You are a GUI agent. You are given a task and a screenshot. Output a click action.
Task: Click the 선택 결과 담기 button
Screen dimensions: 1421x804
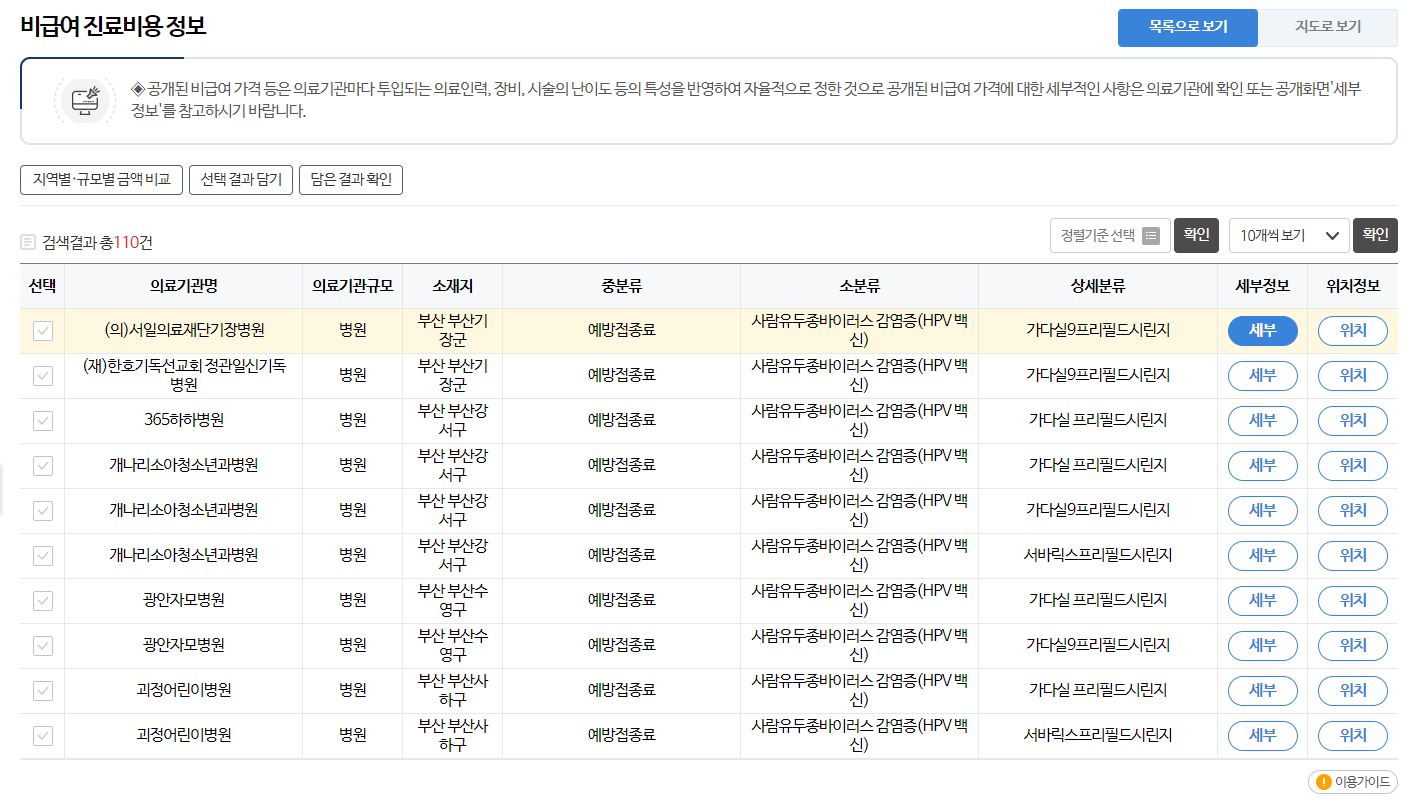(x=240, y=181)
